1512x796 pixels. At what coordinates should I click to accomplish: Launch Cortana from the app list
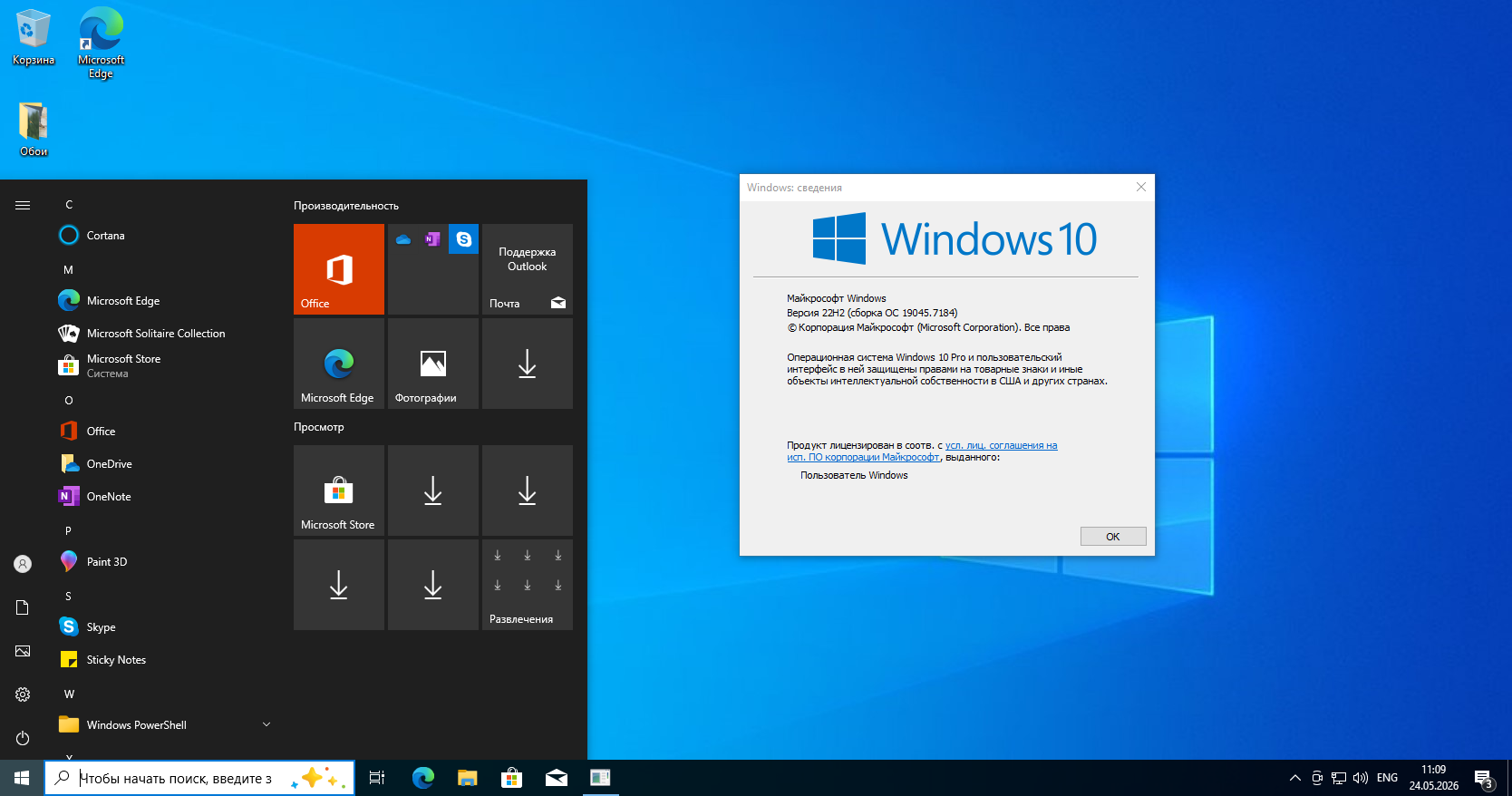click(x=165, y=236)
